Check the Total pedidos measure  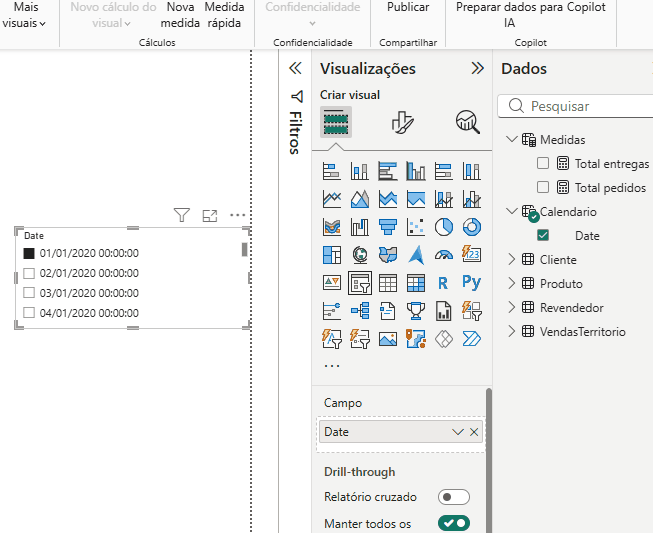coord(543,187)
